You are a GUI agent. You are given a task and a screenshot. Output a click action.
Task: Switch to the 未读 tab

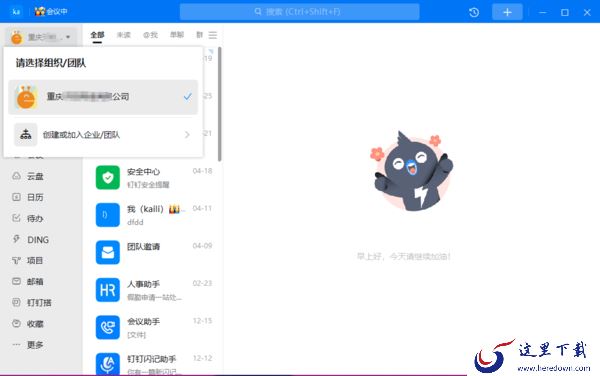pos(124,35)
